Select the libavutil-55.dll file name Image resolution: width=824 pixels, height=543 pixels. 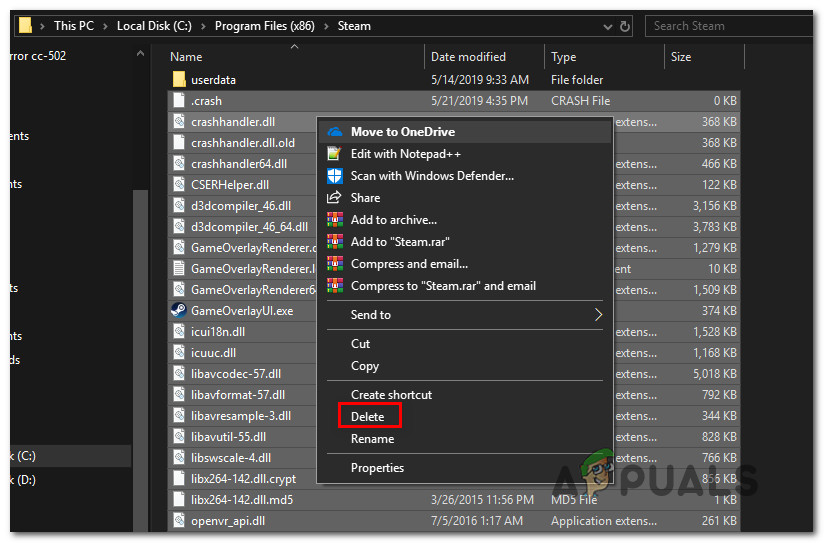[229, 437]
